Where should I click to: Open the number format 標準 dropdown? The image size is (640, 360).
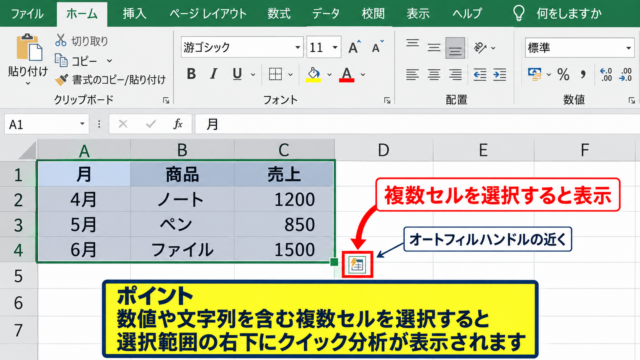628,48
